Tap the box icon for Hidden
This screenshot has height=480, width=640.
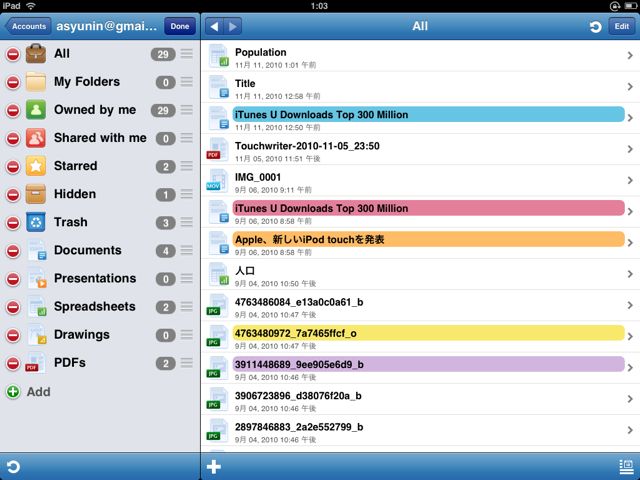pyautogui.click(x=36, y=194)
